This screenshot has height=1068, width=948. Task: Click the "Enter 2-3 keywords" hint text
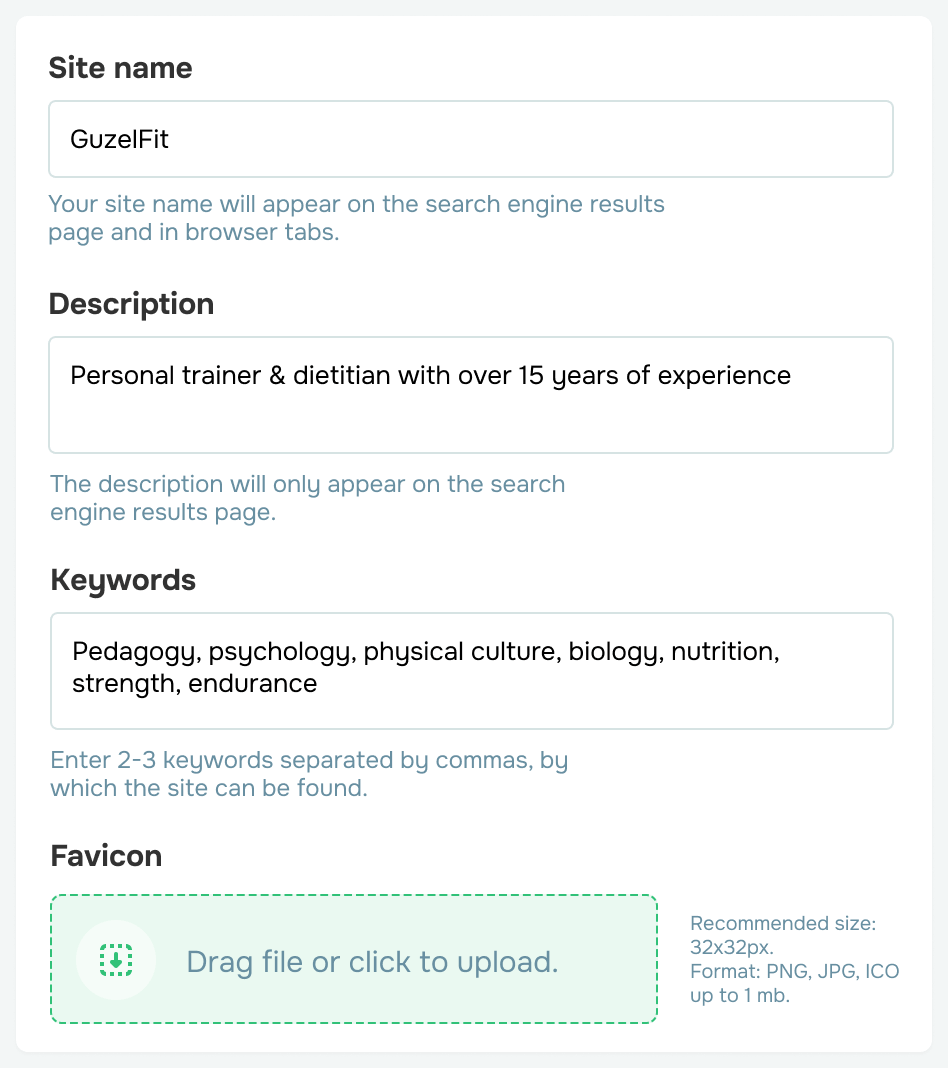coord(309,774)
